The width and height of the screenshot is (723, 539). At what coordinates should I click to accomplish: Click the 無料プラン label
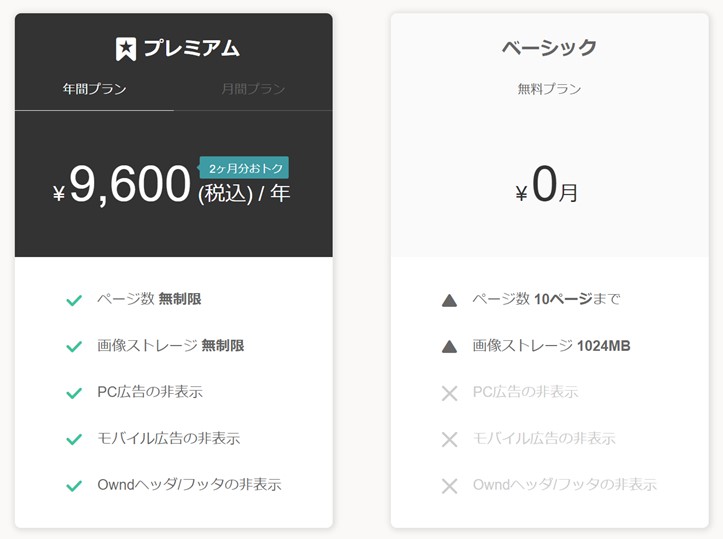point(549,89)
